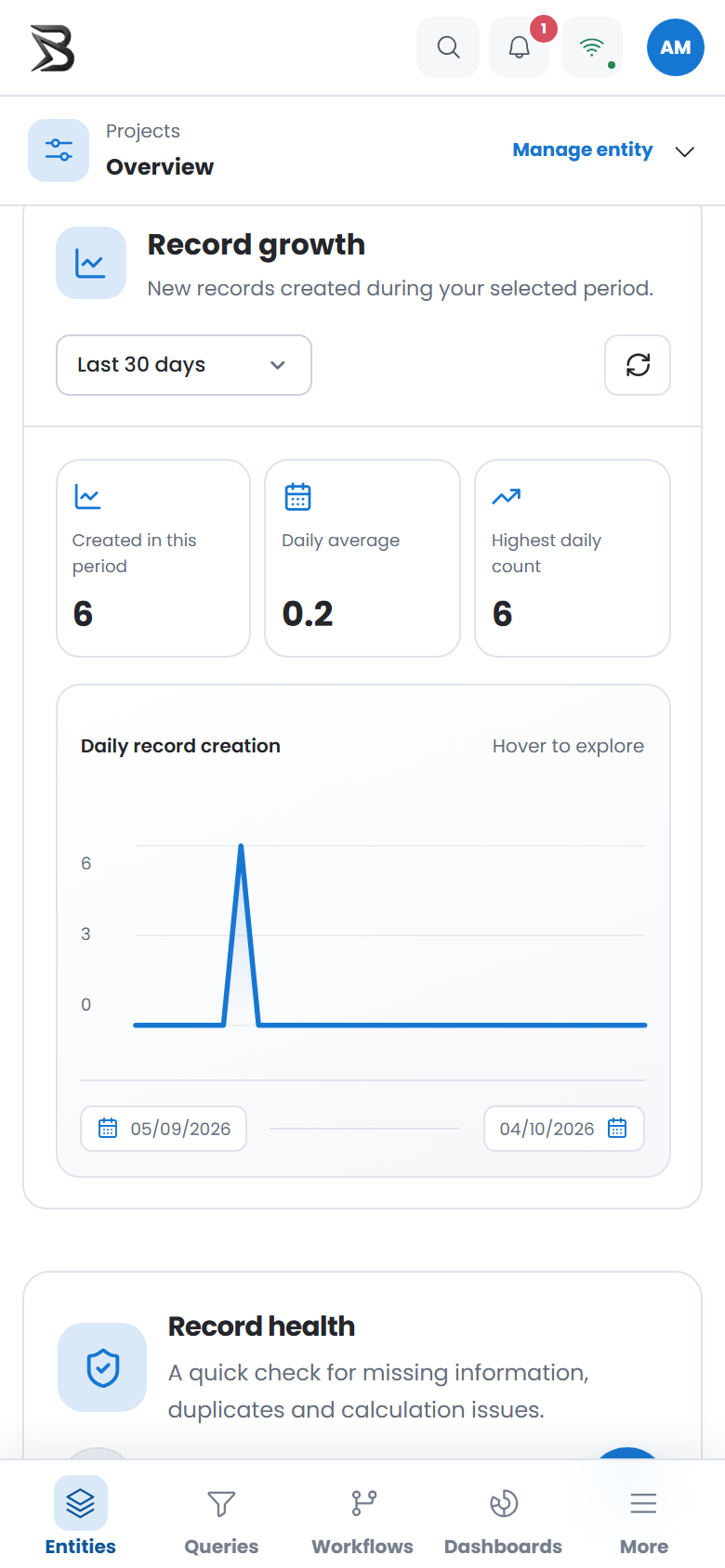Viewport: 725px width, 1568px height.
Task: Click the Record health heading
Action: [261, 1326]
